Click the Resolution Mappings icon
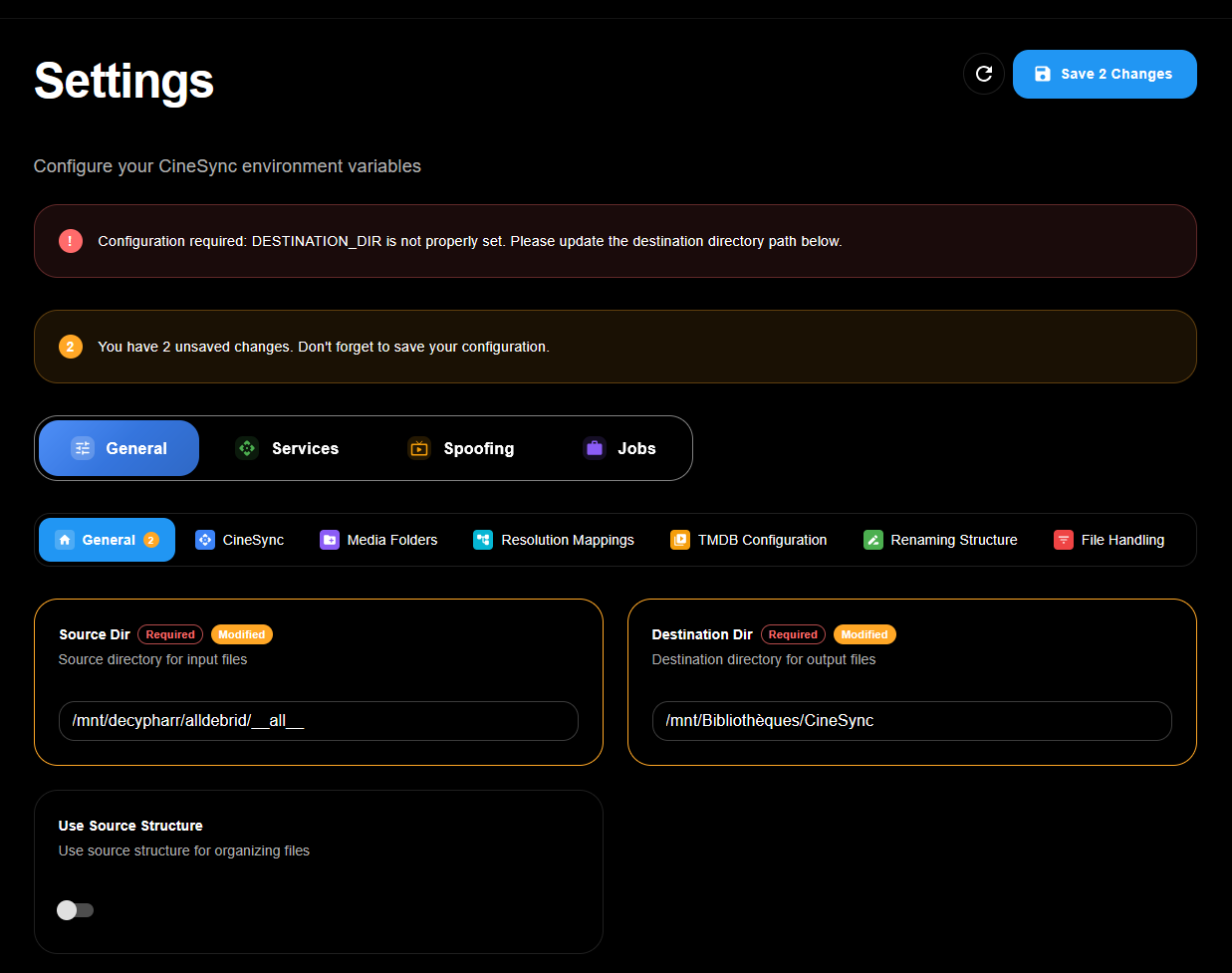Image resolution: width=1232 pixels, height=973 pixels. coord(483,540)
